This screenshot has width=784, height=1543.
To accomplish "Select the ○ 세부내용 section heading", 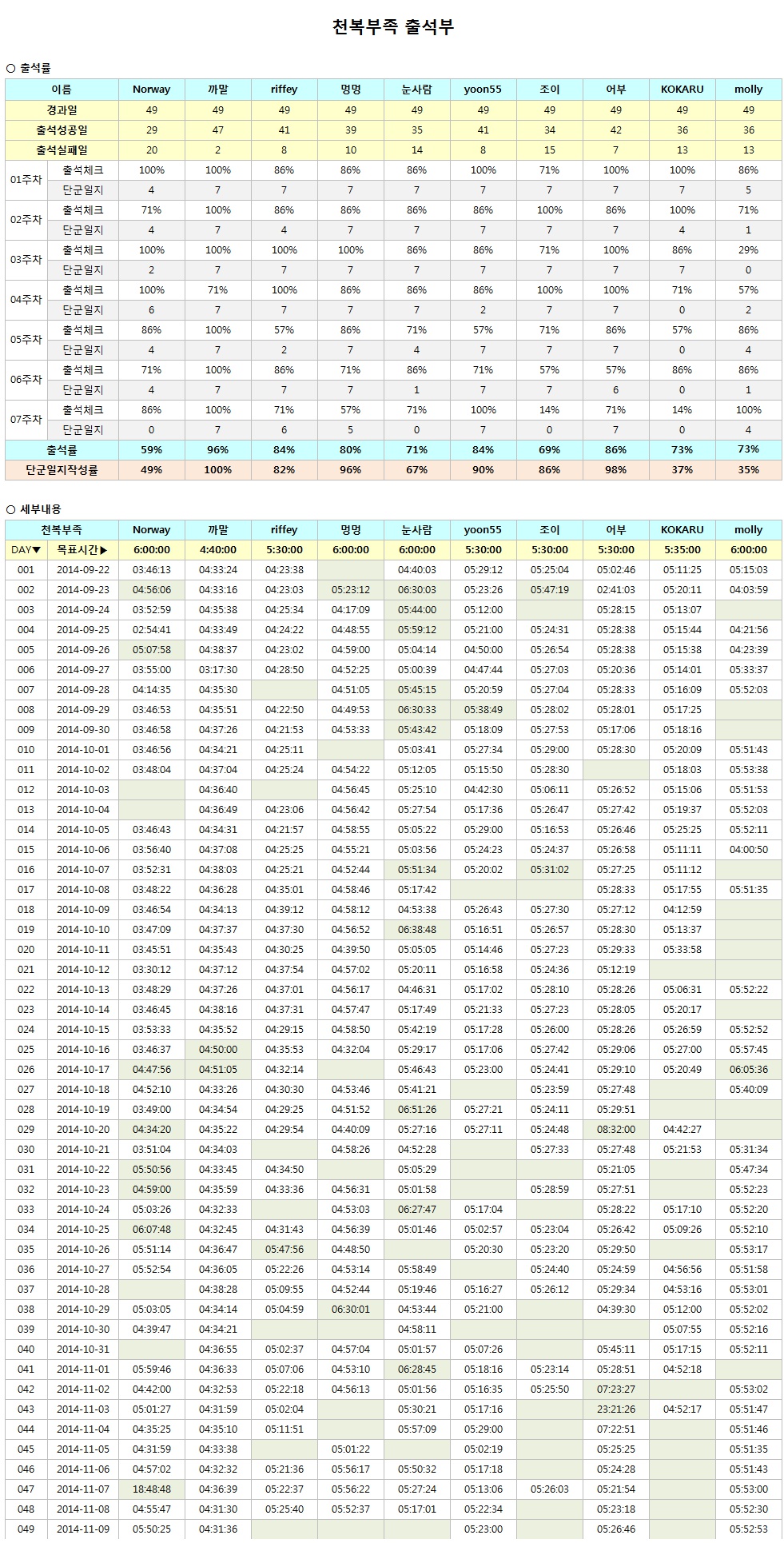I will [x=34, y=509].
